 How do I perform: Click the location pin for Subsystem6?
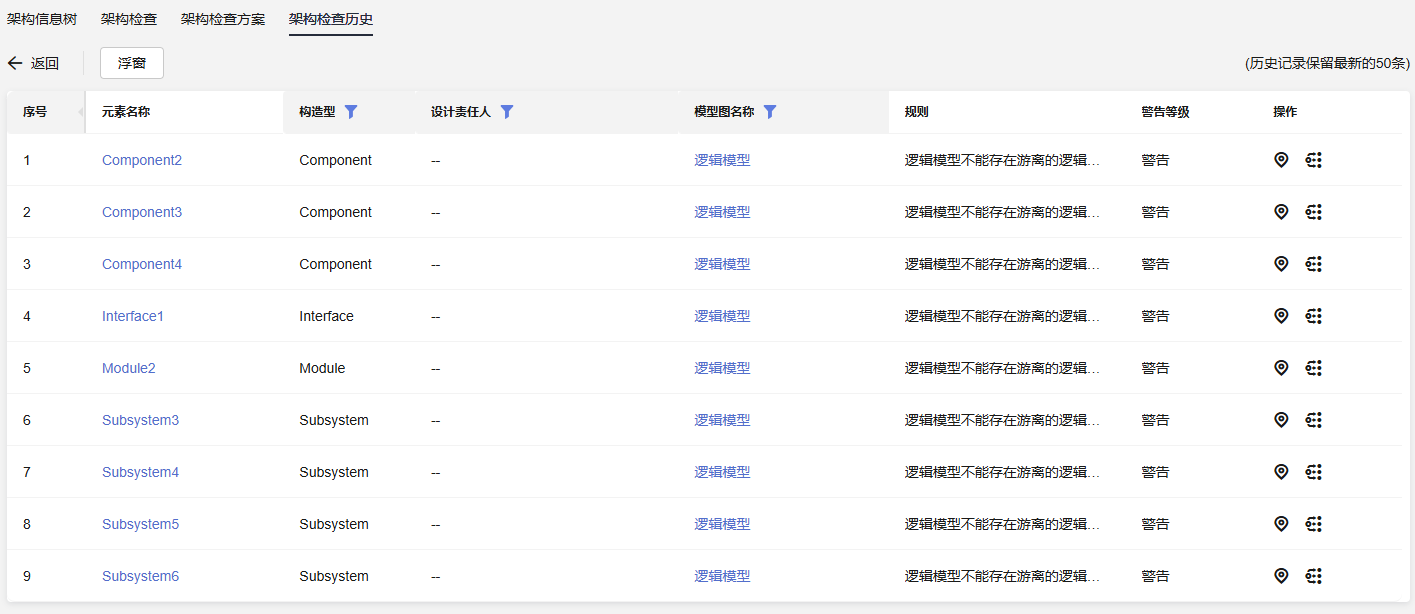coord(1281,576)
